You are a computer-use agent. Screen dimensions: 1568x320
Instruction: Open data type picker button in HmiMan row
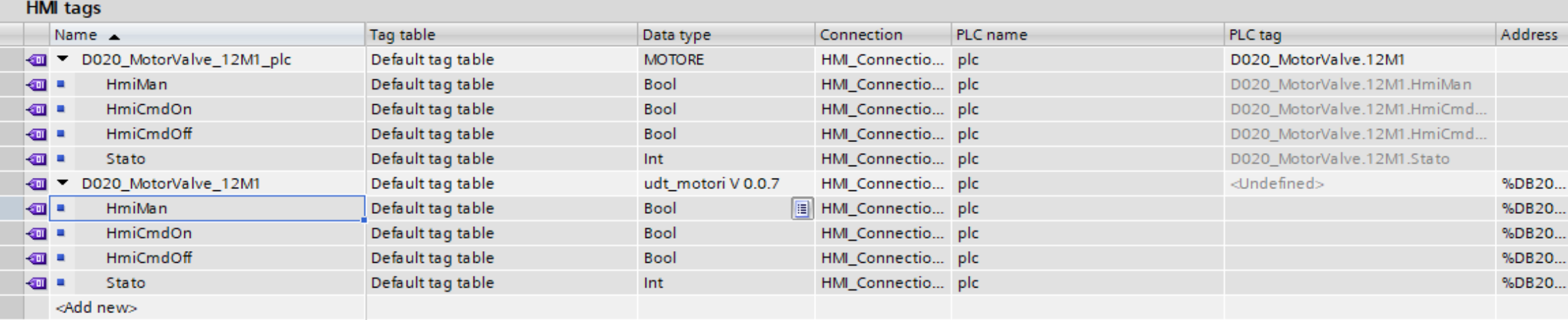tap(801, 208)
